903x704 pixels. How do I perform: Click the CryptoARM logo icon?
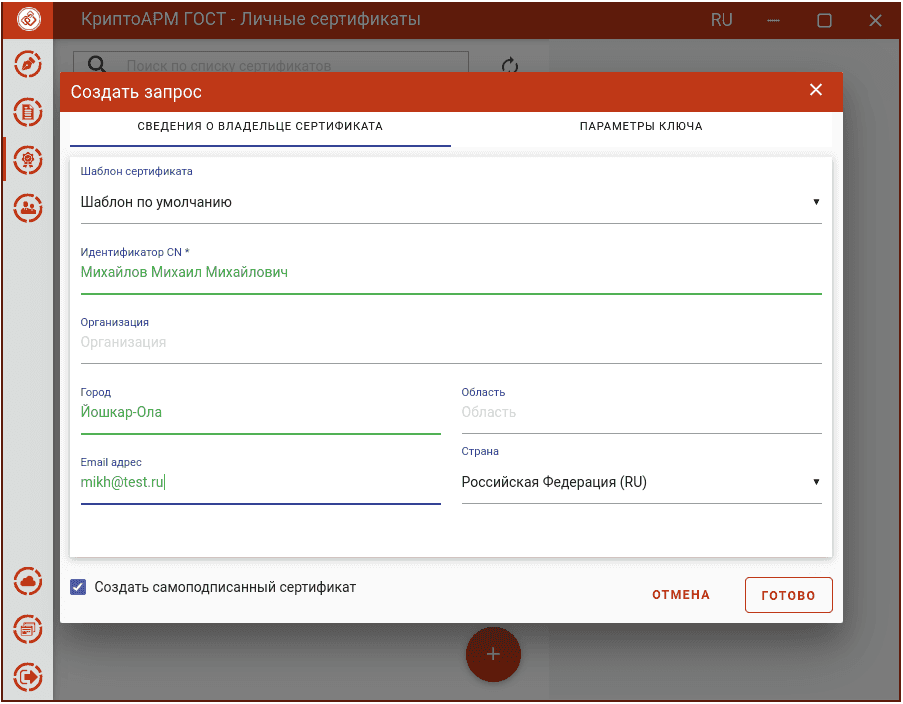click(28, 20)
